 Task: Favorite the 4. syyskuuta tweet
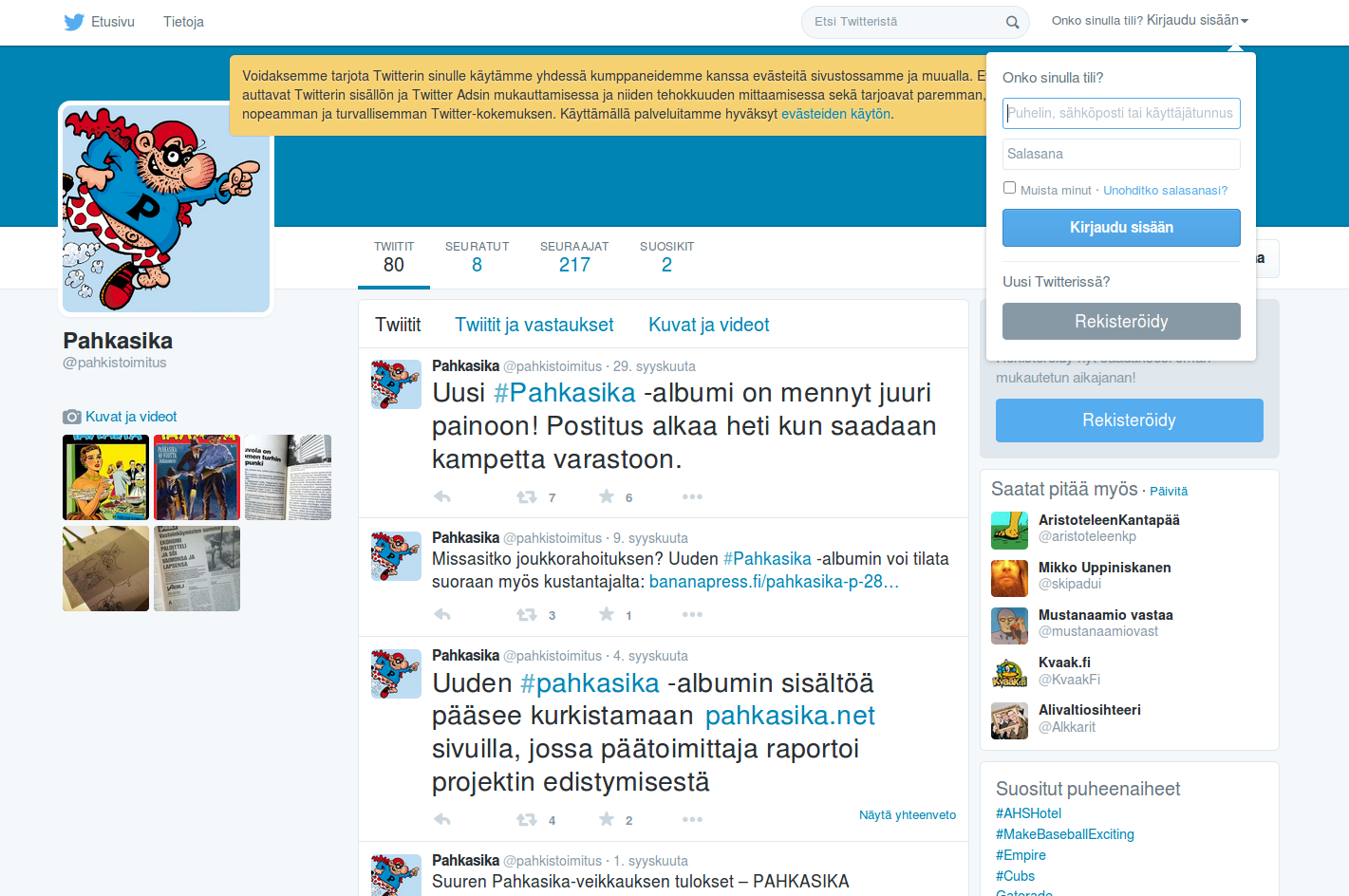pos(607,819)
